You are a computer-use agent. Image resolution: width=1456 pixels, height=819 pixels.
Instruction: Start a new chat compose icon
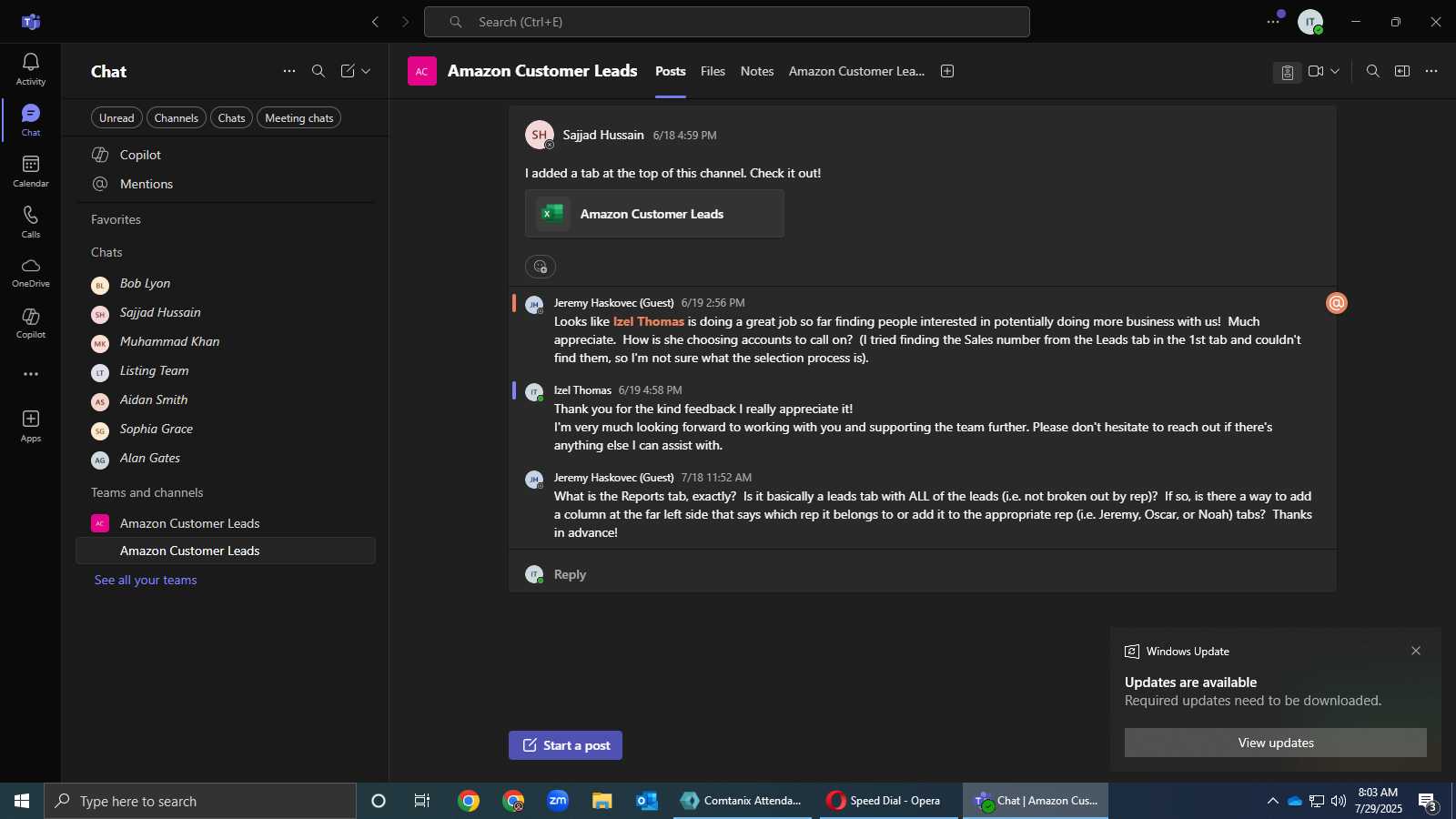point(348,71)
